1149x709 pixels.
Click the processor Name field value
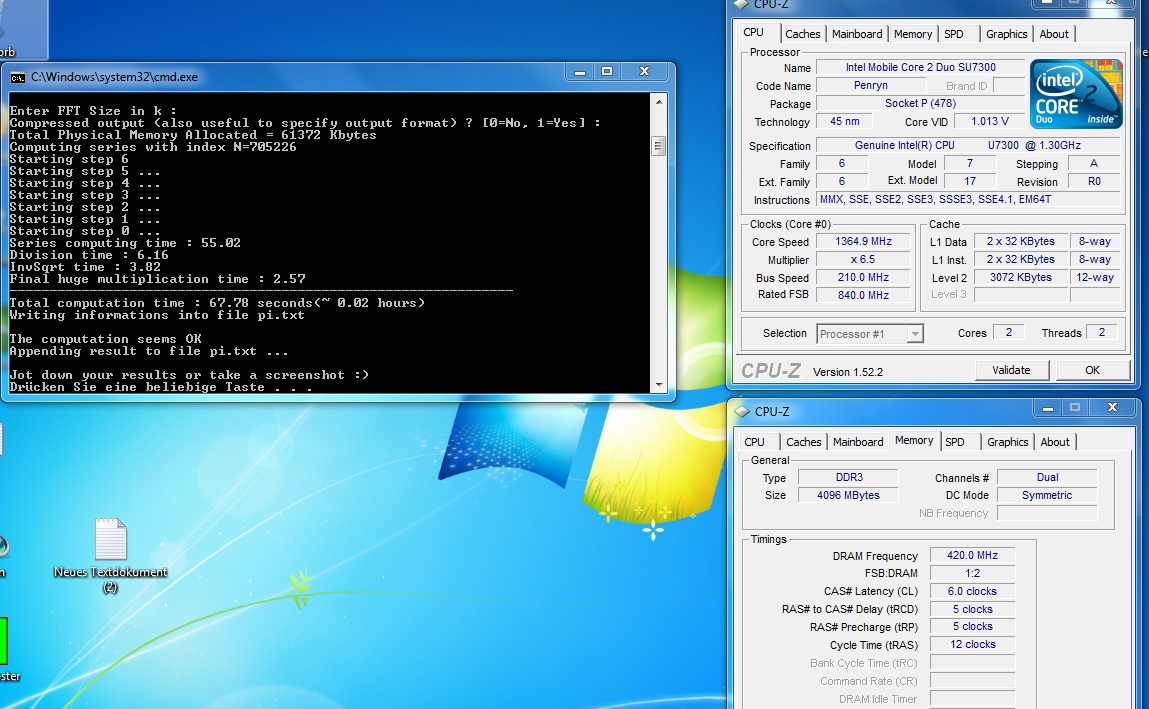920,67
